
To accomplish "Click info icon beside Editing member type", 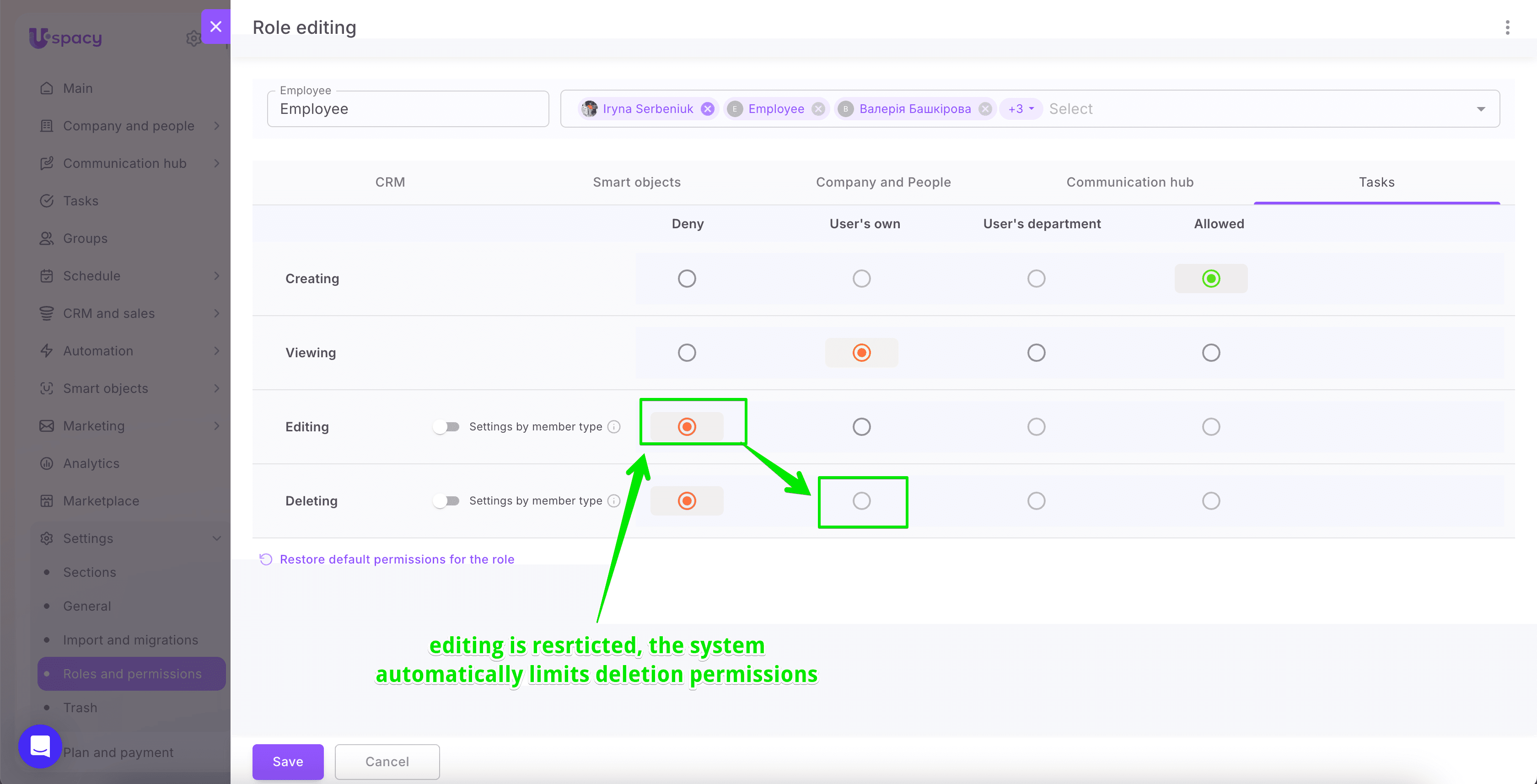I will (614, 427).
